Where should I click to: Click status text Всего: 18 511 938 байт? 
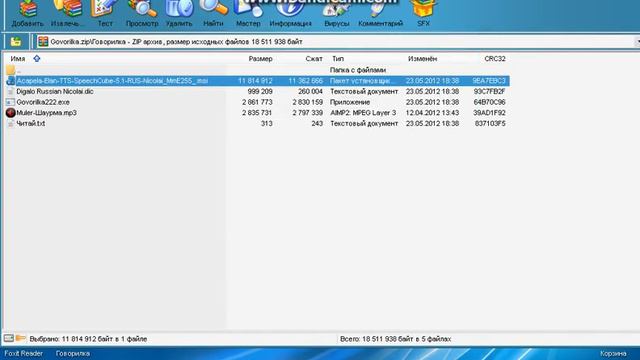coord(396,339)
